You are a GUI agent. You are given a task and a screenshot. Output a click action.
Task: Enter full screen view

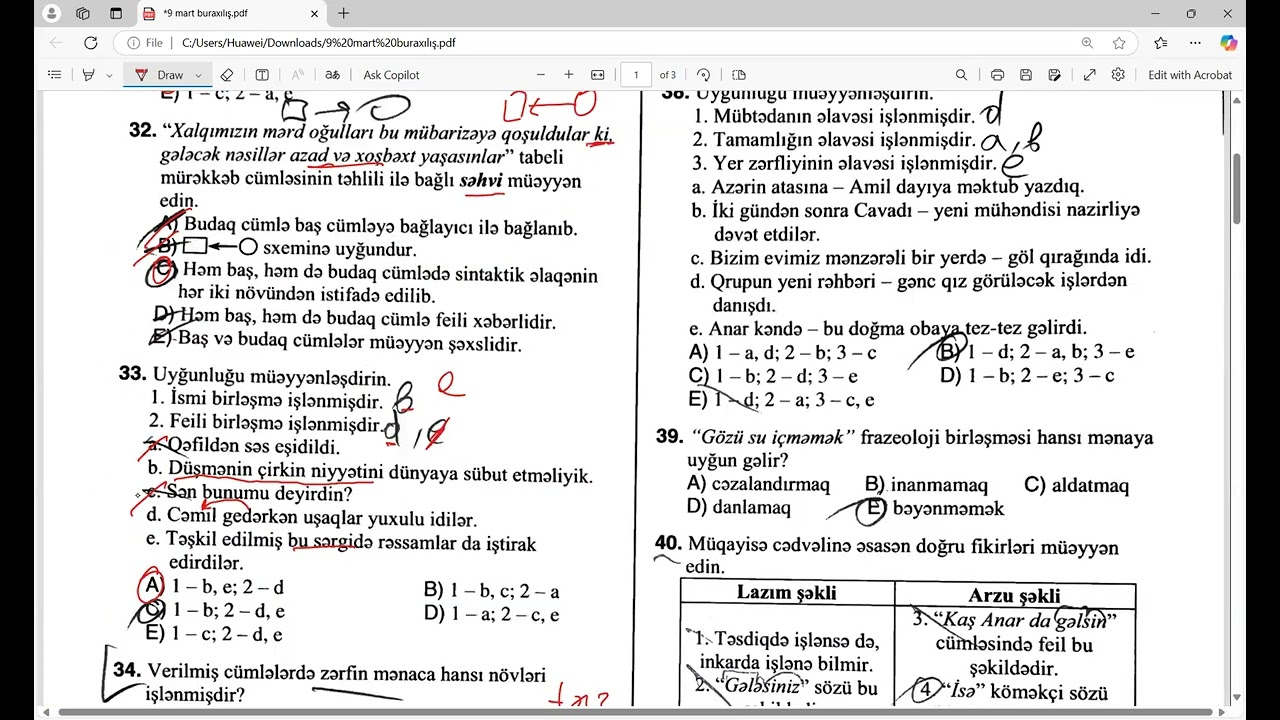1090,75
